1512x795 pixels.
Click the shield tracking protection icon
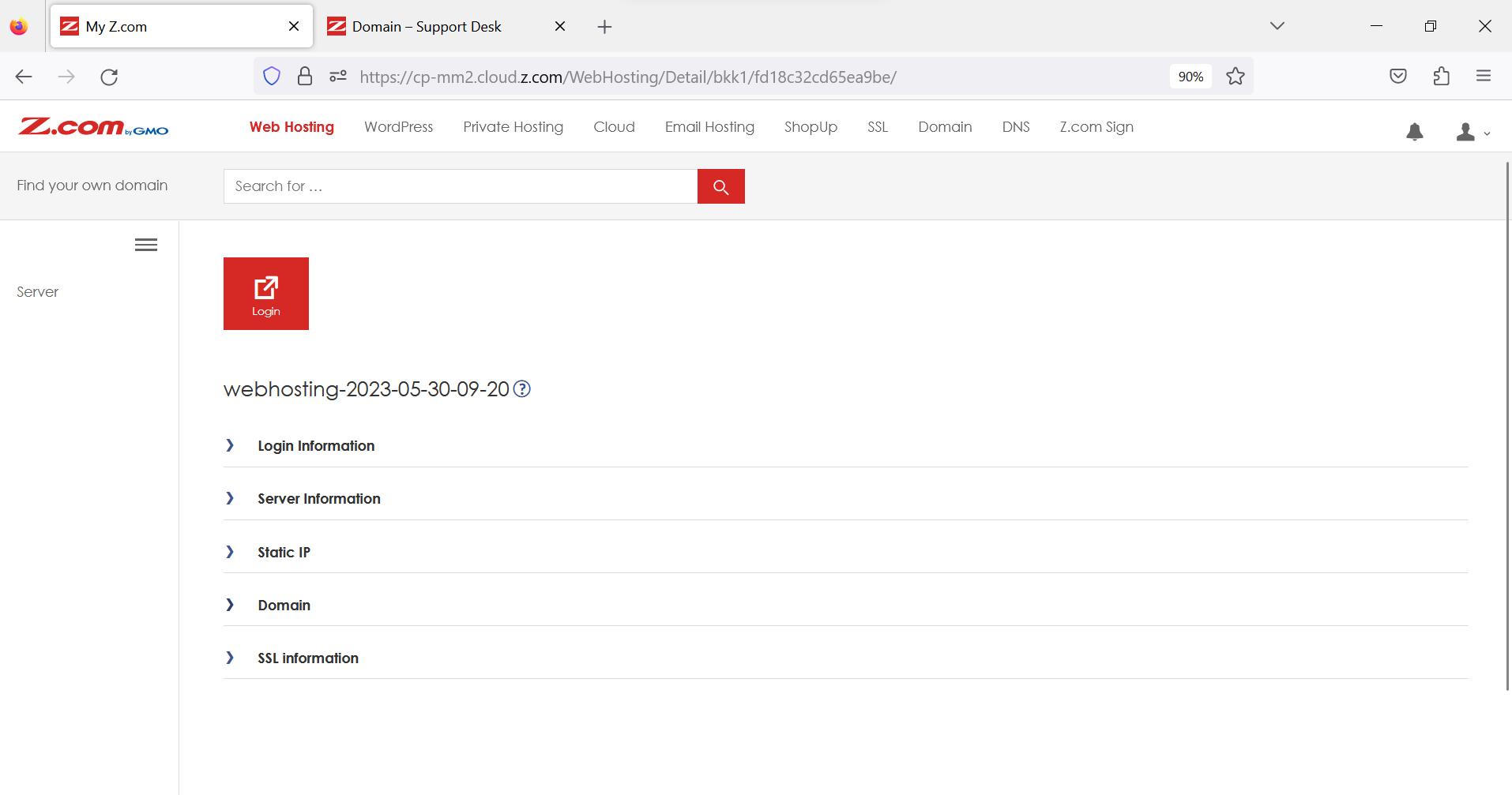[272, 76]
